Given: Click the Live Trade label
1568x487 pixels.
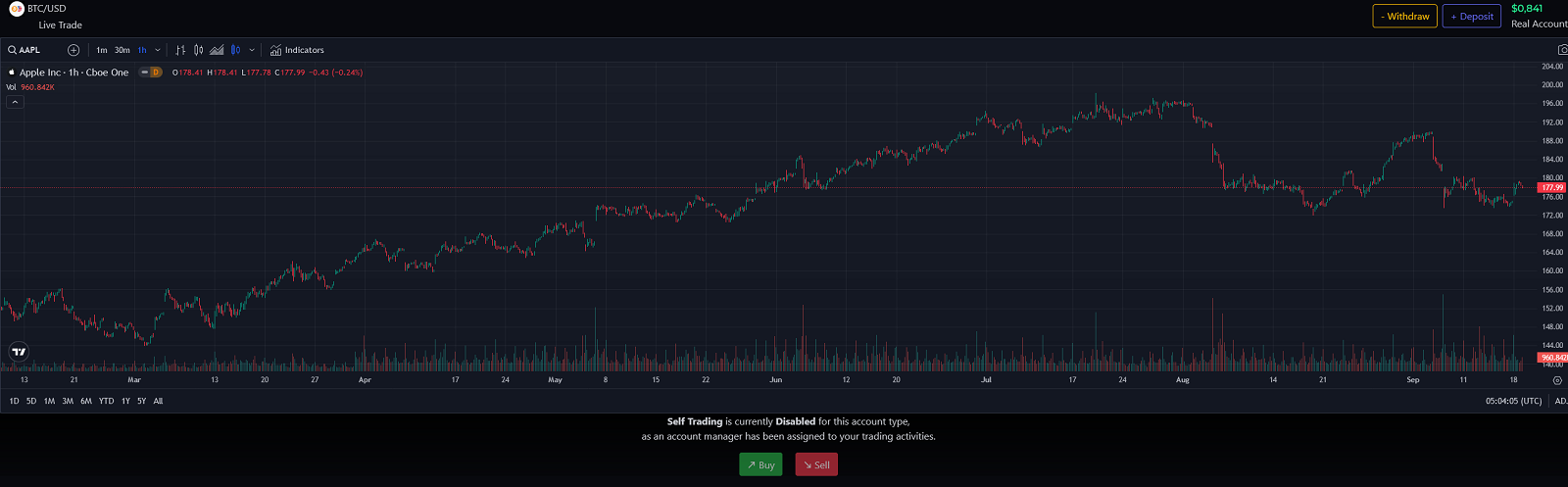Looking at the screenshot, I should coord(61,25).
